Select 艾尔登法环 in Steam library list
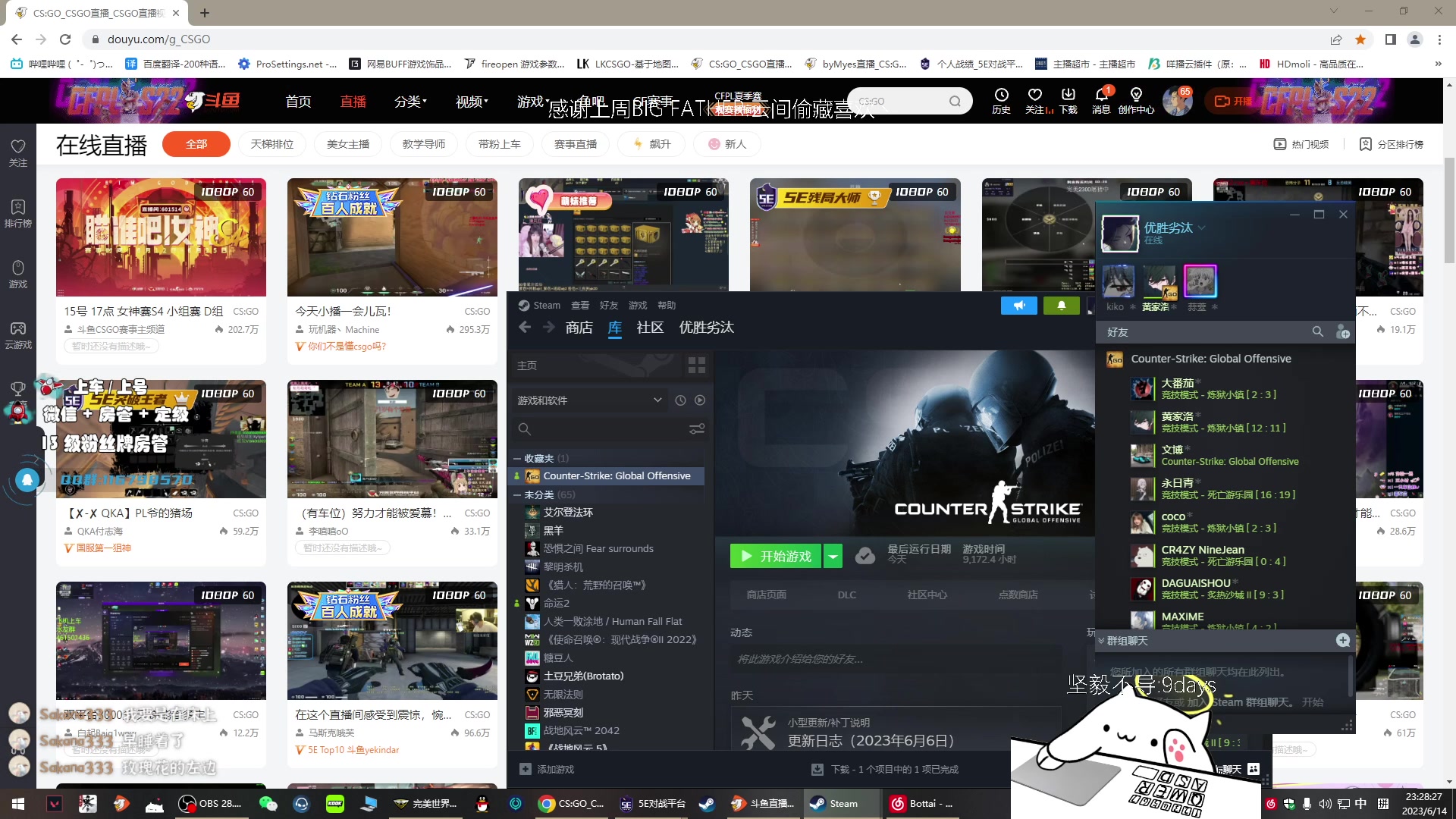Viewport: 1456px width, 819px height. point(568,513)
